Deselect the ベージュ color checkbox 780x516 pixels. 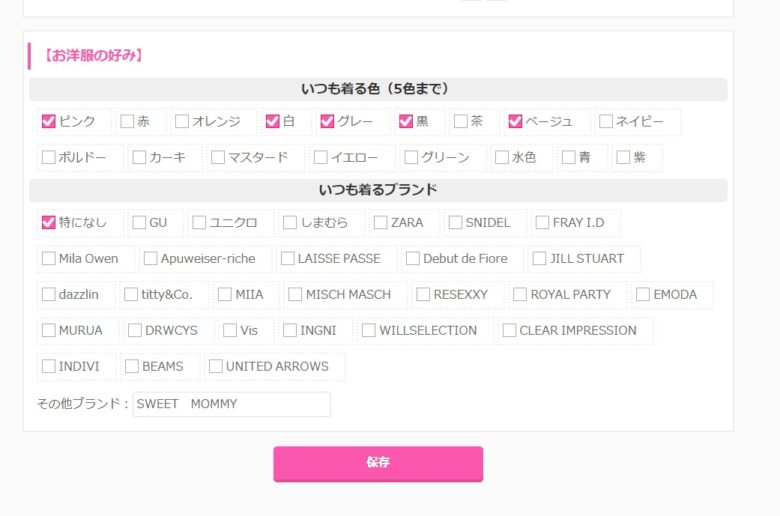tap(515, 122)
